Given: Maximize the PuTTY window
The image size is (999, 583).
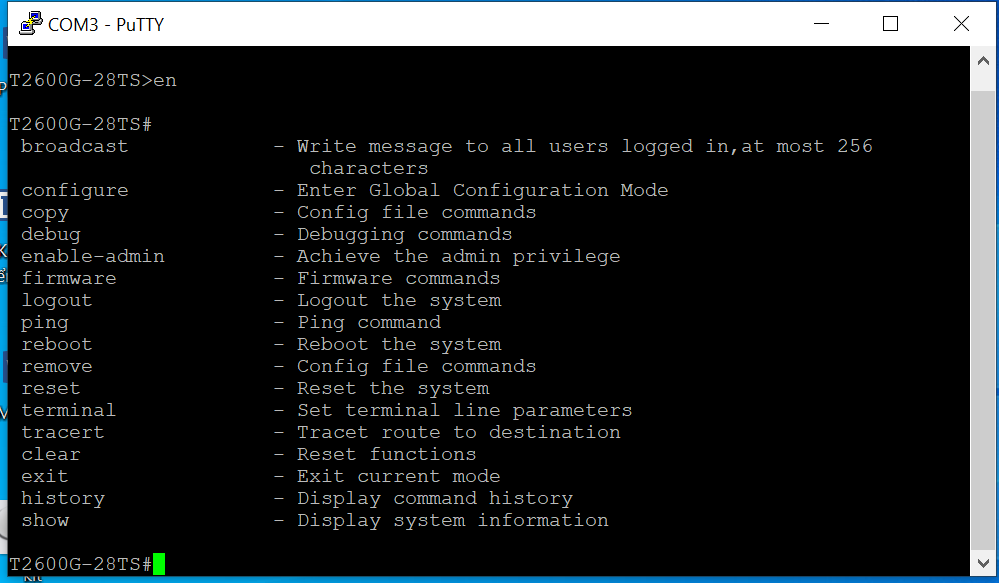Looking at the screenshot, I should [890, 24].
